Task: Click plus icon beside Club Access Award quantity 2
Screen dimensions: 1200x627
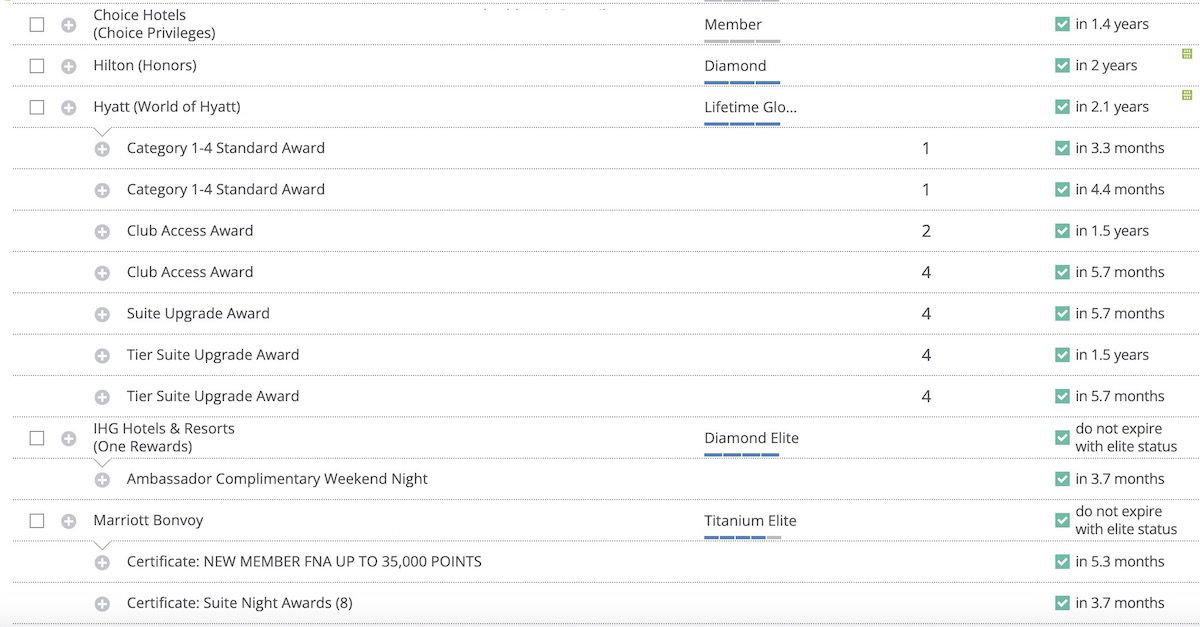Action: (x=102, y=231)
